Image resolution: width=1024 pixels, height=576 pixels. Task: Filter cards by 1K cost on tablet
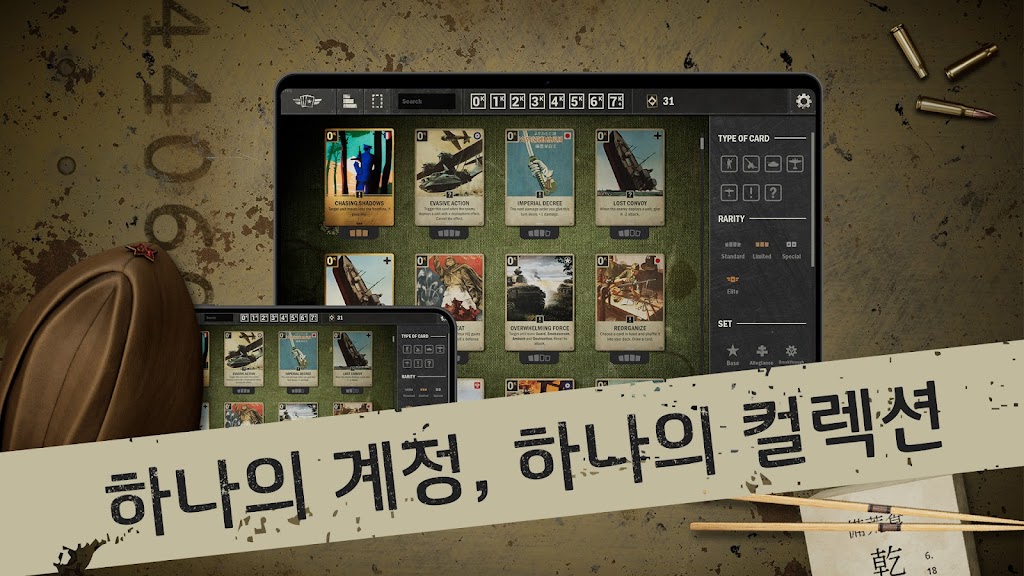498,101
